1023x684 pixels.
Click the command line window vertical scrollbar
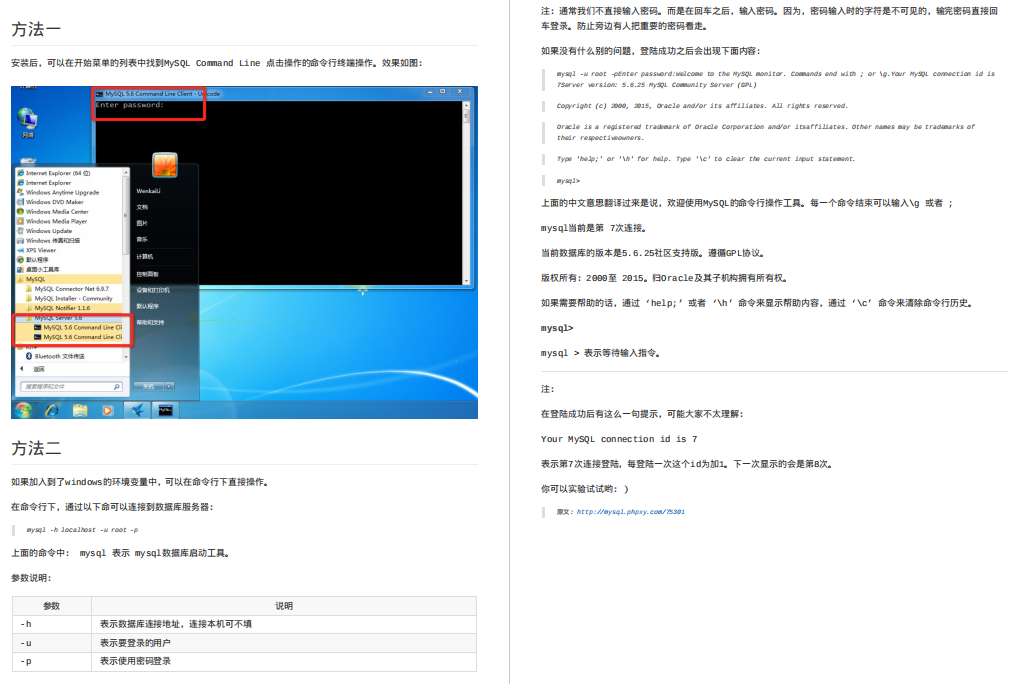tap(466, 193)
